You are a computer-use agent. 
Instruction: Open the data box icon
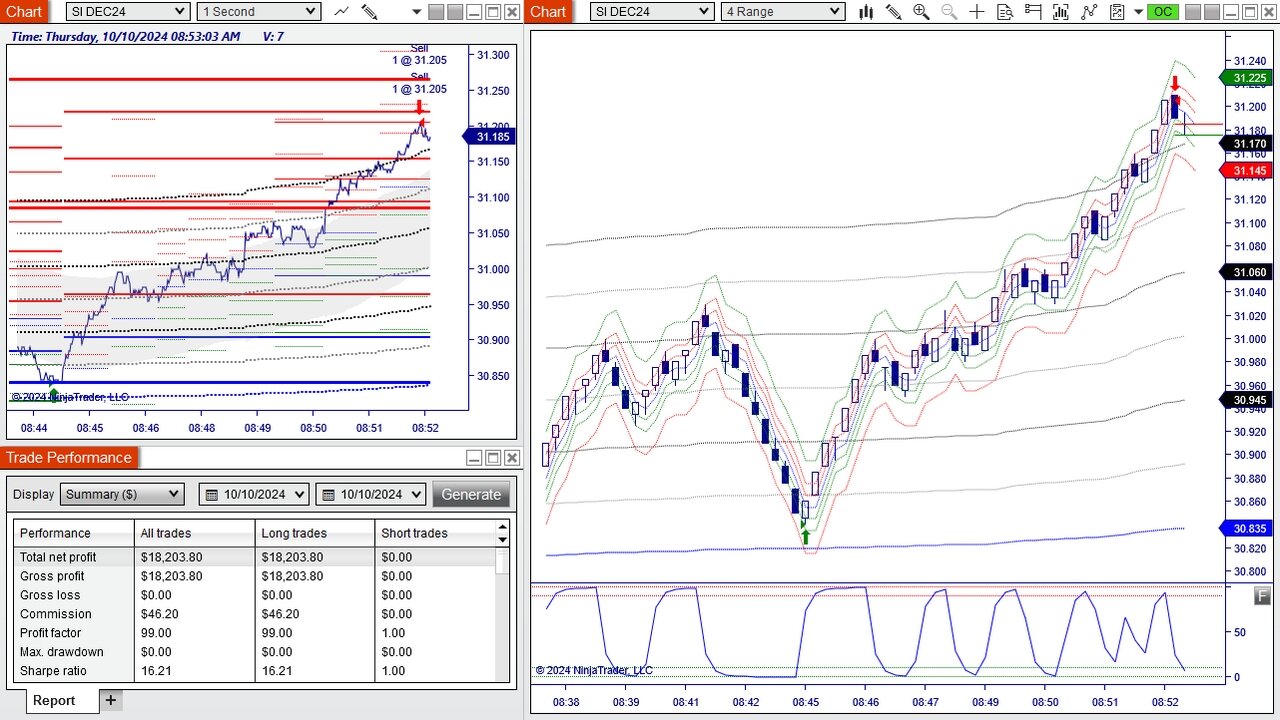tap(1005, 12)
